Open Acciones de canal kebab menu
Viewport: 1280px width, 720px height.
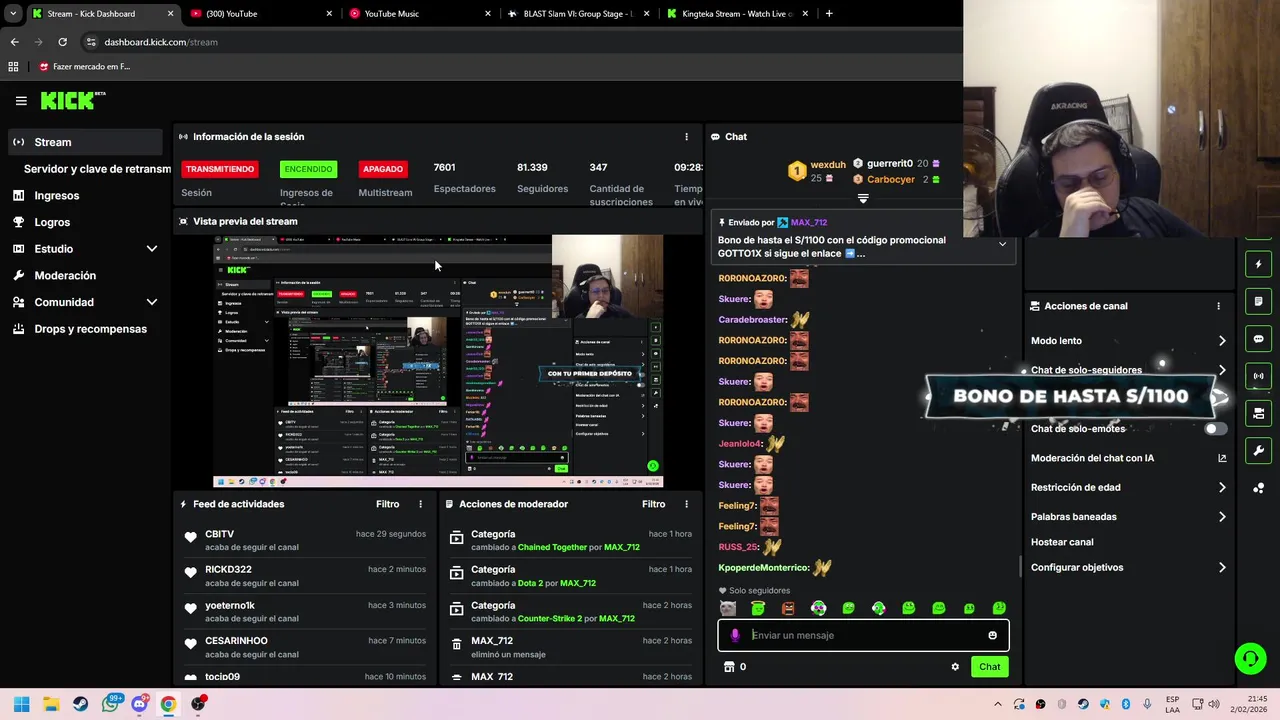pos(1218,306)
